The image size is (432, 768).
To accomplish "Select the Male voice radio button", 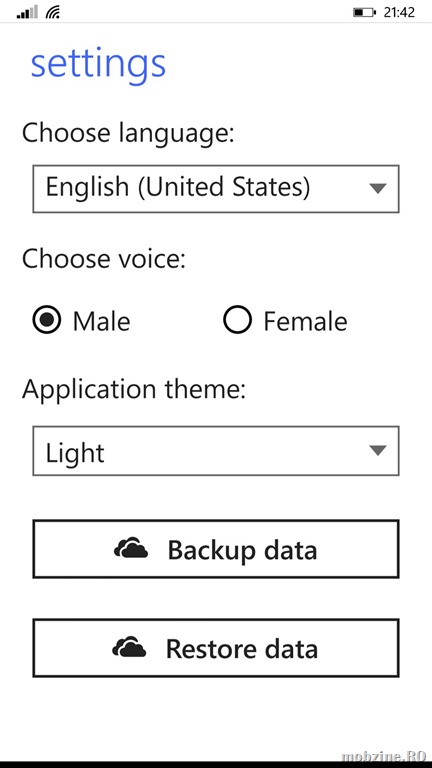I will [x=47, y=320].
